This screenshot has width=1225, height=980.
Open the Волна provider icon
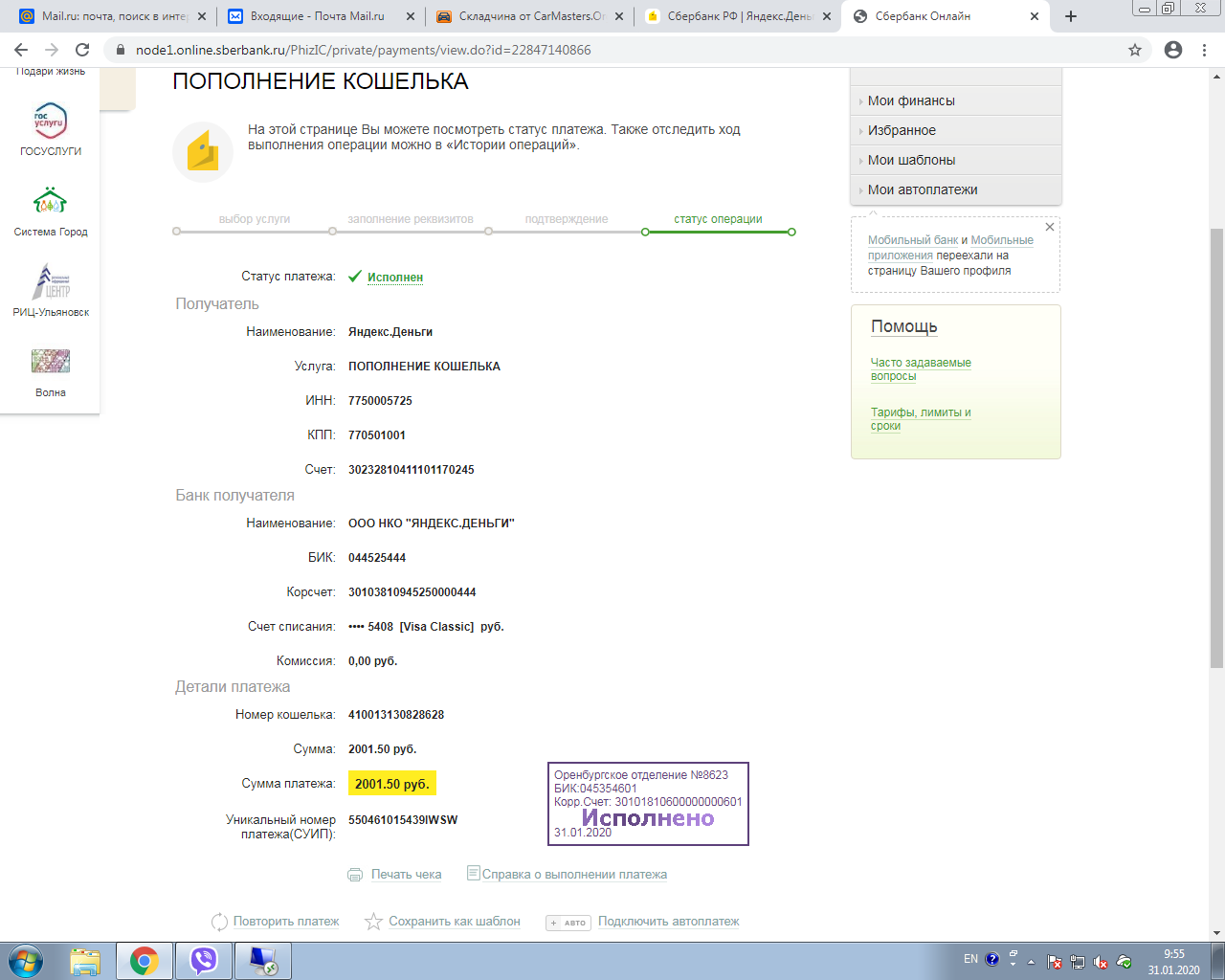[x=50, y=362]
